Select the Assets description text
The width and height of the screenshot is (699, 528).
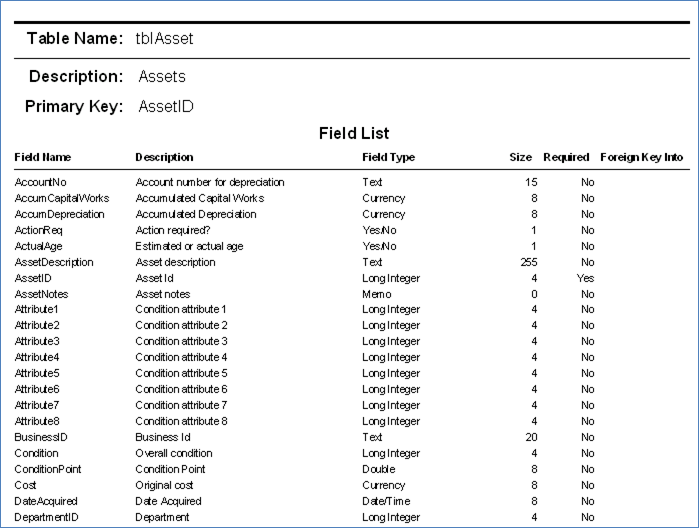(x=162, y=77)
